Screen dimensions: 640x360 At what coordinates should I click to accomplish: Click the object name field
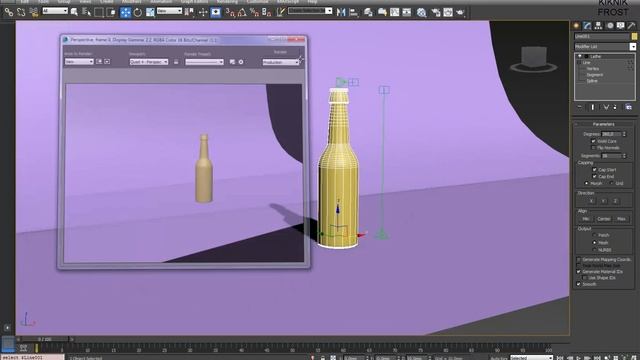(x=602, y=36)
